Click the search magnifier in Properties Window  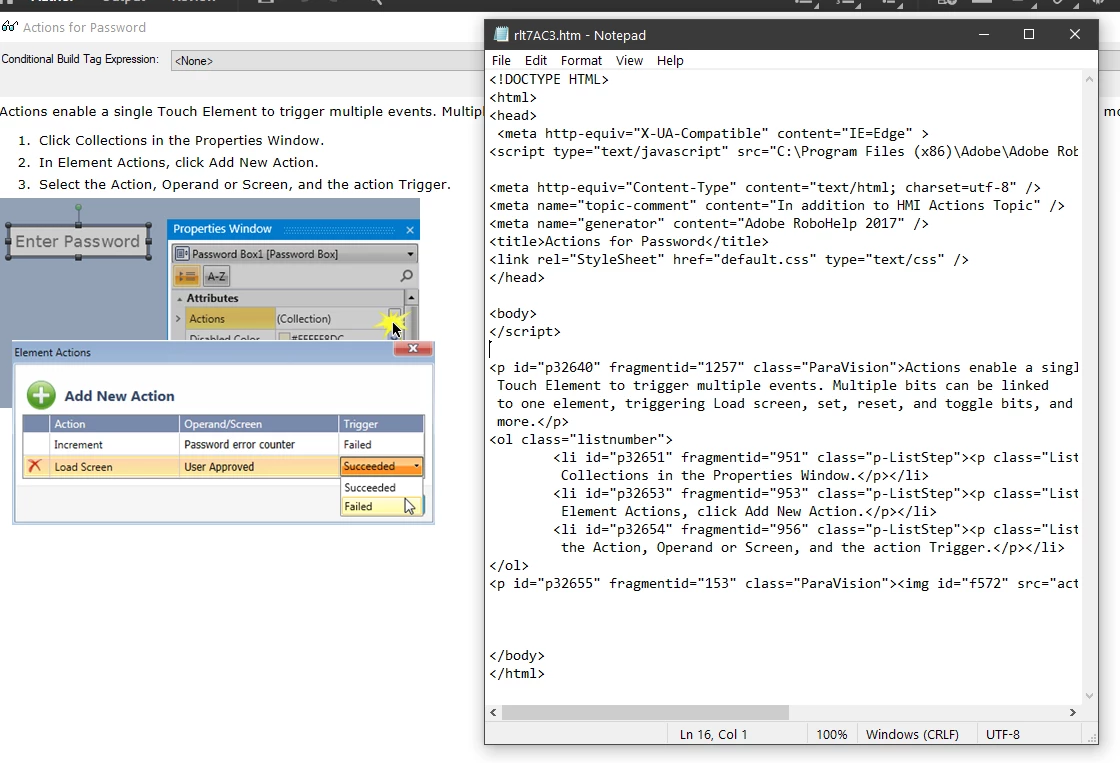click(406, 276)
